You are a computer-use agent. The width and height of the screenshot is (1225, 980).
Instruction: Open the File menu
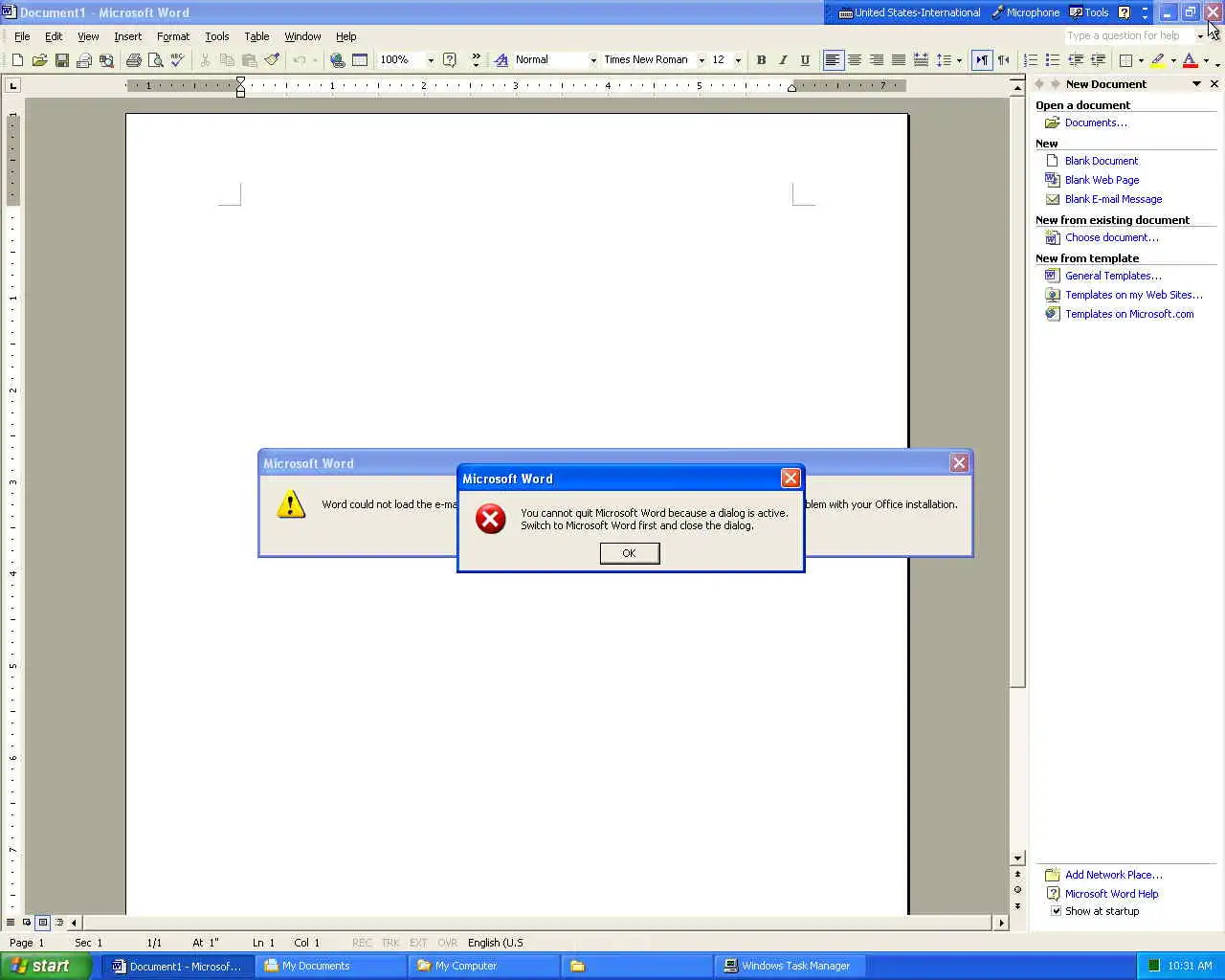[x=22, y=36]
